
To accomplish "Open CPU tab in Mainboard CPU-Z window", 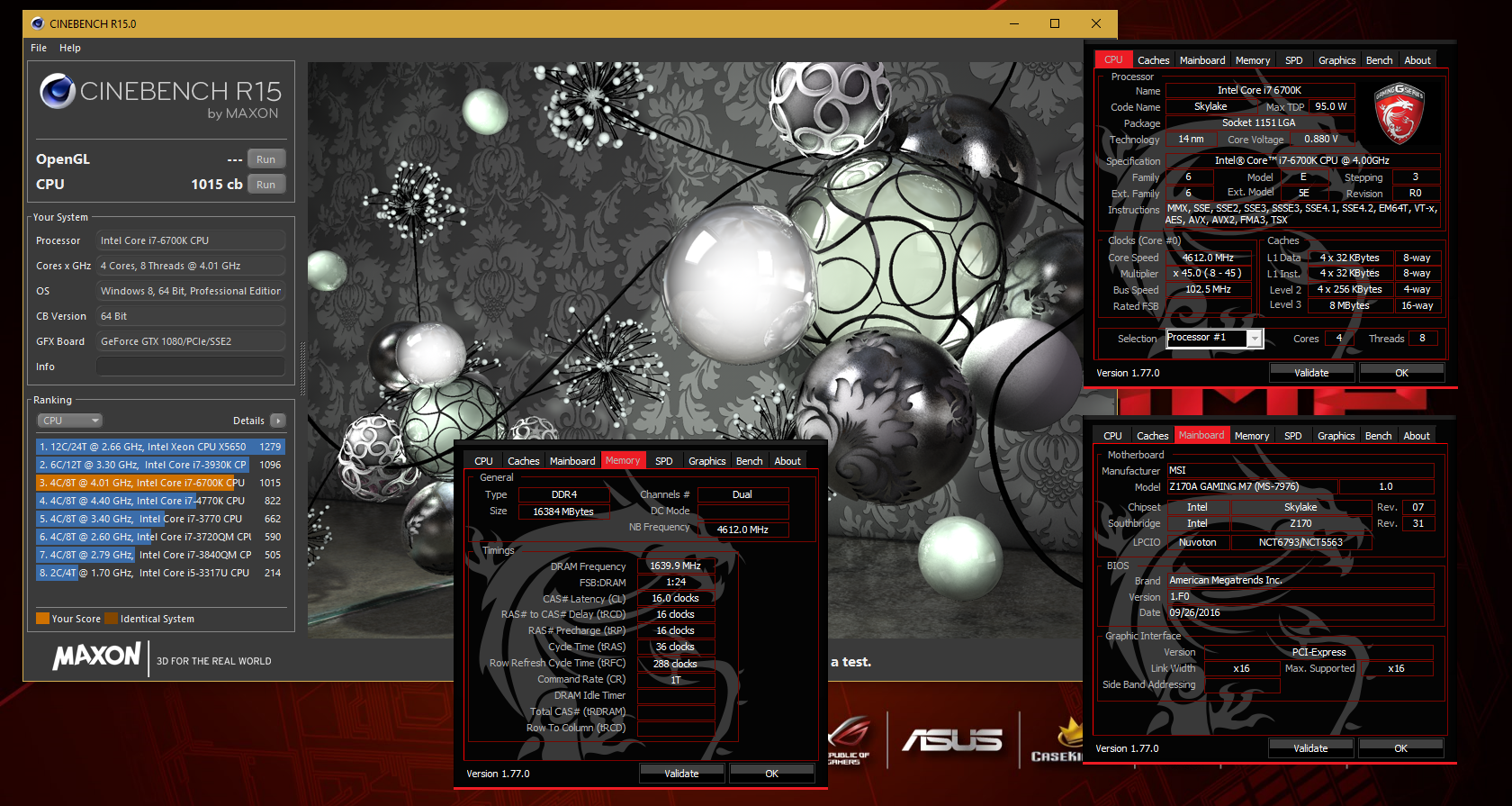I will pos(1112,436).
